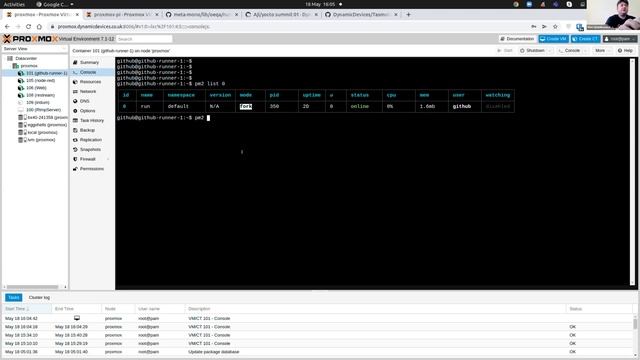
Task: Open Console dropdown arrow in toolbar
Action: point(585,51)
